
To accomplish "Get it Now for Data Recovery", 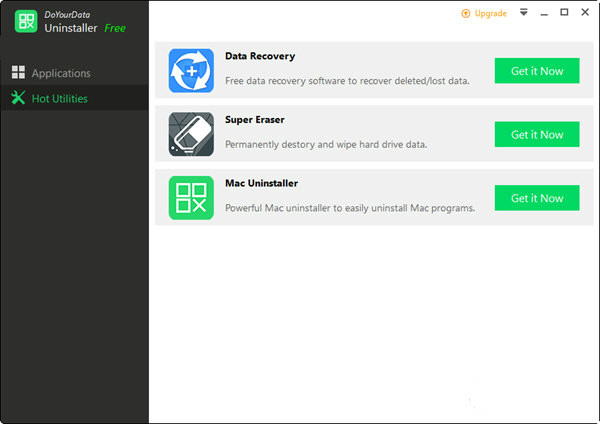I will click(537, 71).
